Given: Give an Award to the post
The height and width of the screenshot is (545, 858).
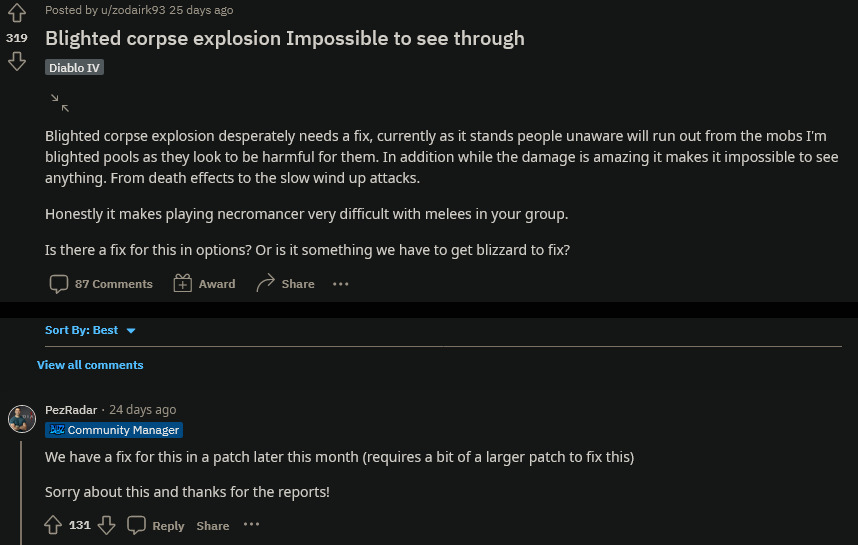Looking at the screenshot, I should pyautogui.click(x=204, y=284).
